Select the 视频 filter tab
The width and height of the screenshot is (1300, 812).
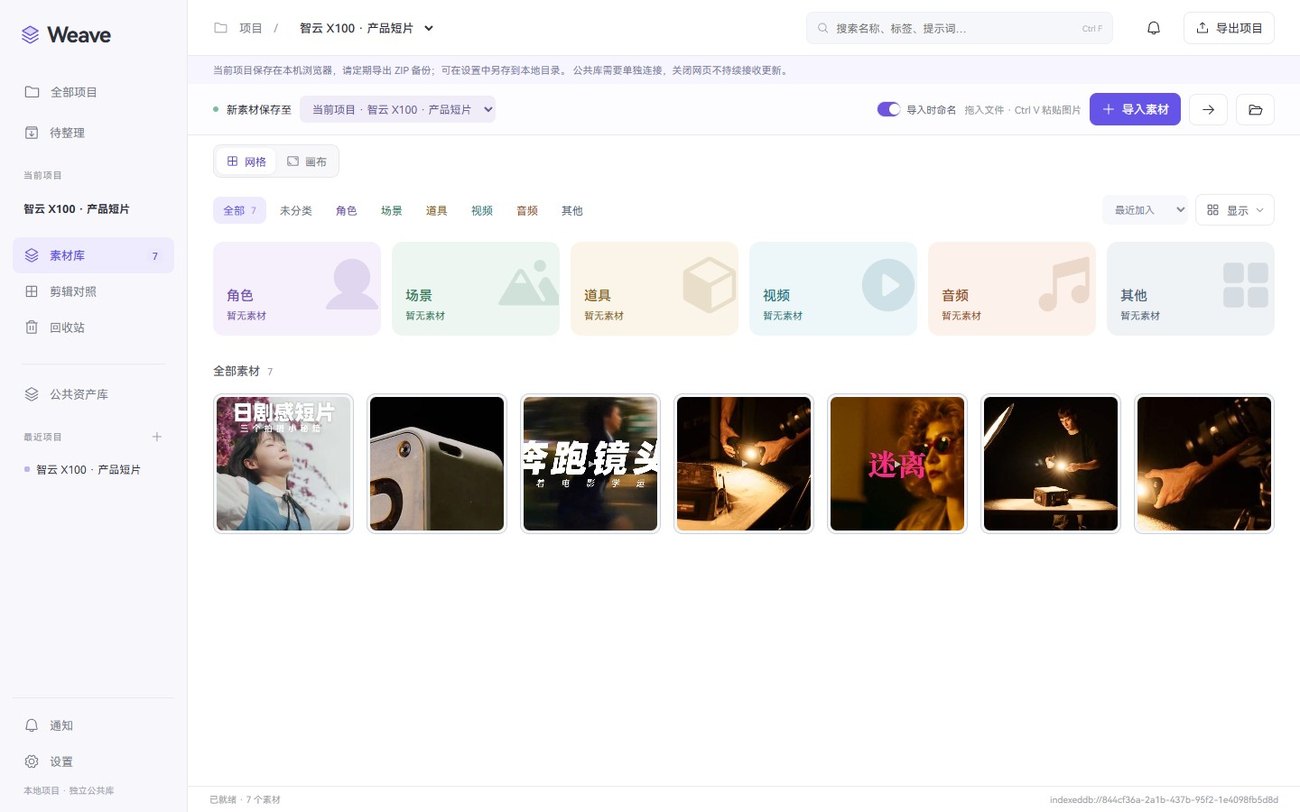pos(482,211)
